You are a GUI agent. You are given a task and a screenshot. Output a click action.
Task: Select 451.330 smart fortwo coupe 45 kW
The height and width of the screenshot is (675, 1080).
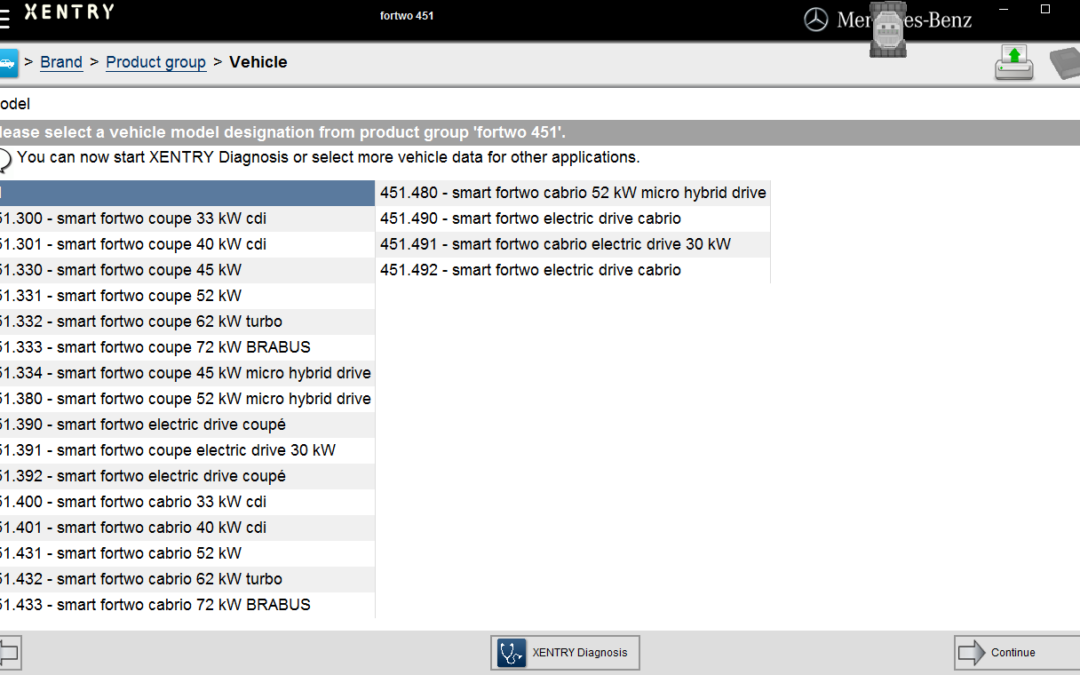point(187,270)
